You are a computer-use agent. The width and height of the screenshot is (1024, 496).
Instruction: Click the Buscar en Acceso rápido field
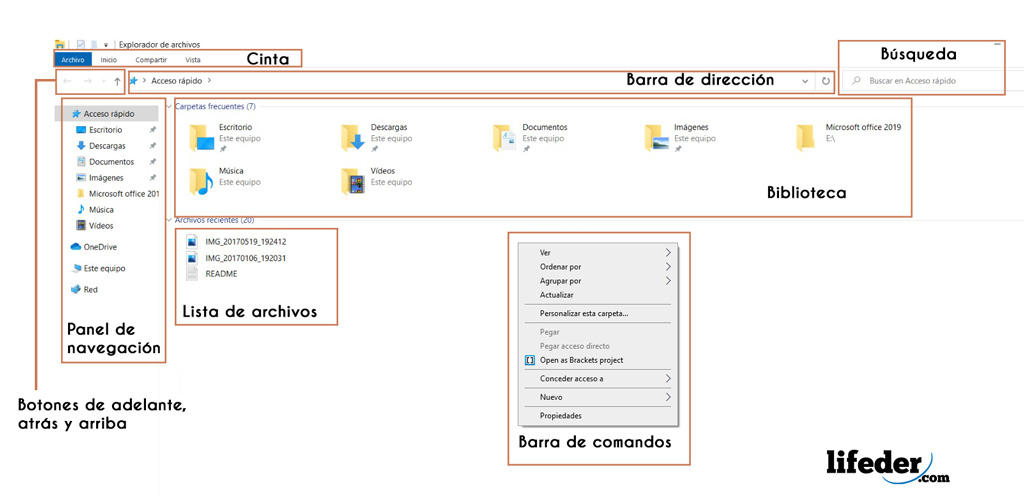(x=925, y=80)
